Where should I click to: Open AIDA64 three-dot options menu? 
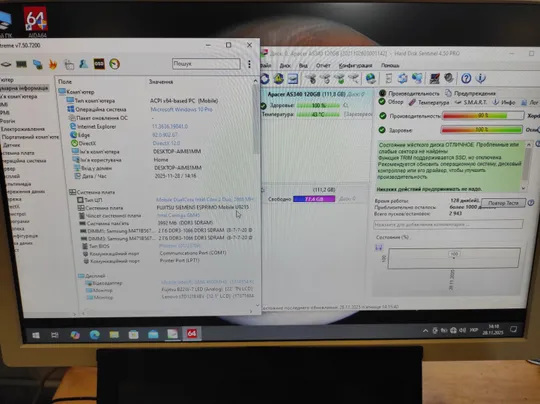coord(249,64)
